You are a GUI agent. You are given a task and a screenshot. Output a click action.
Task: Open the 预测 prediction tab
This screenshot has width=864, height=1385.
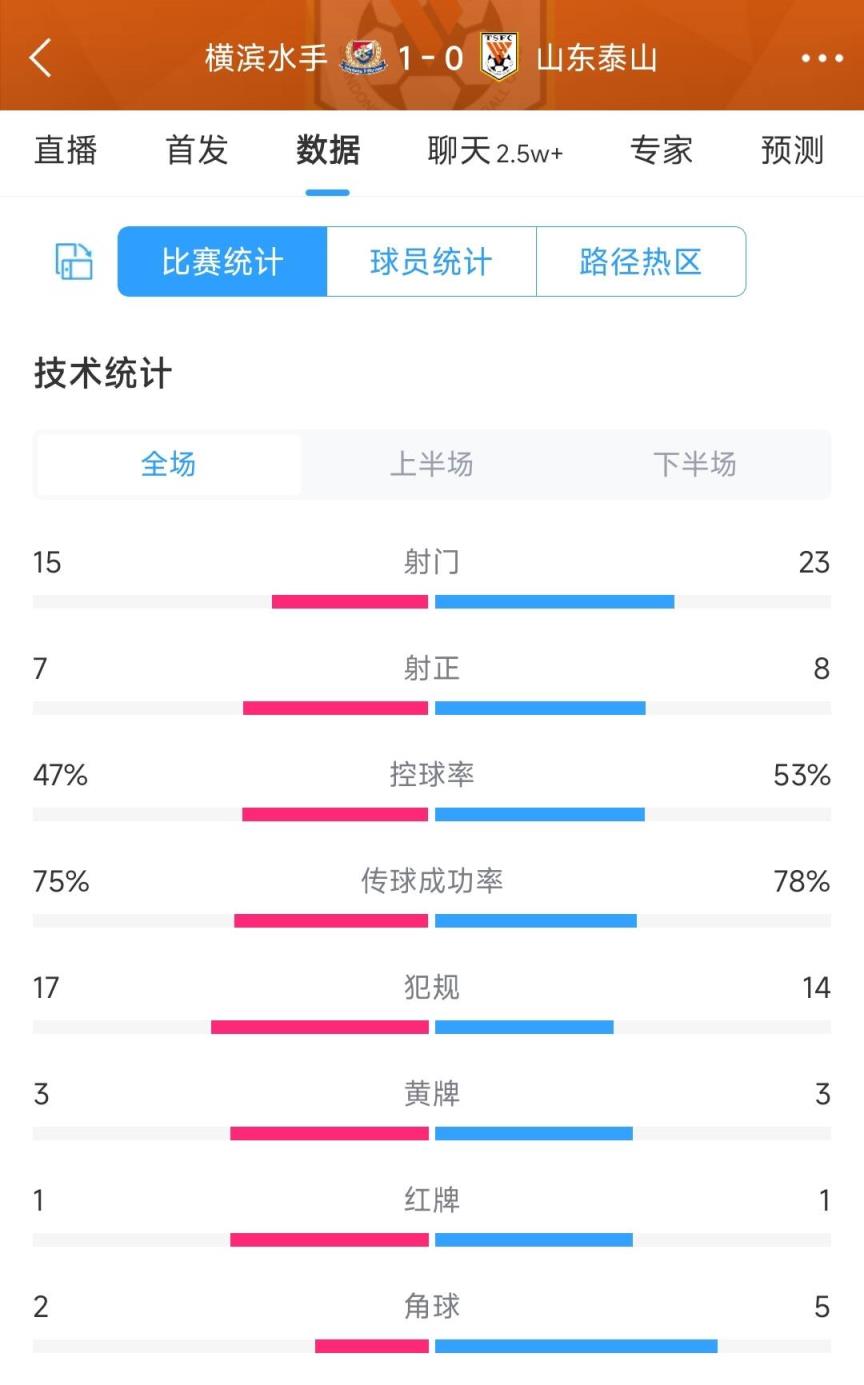(792, 151)
